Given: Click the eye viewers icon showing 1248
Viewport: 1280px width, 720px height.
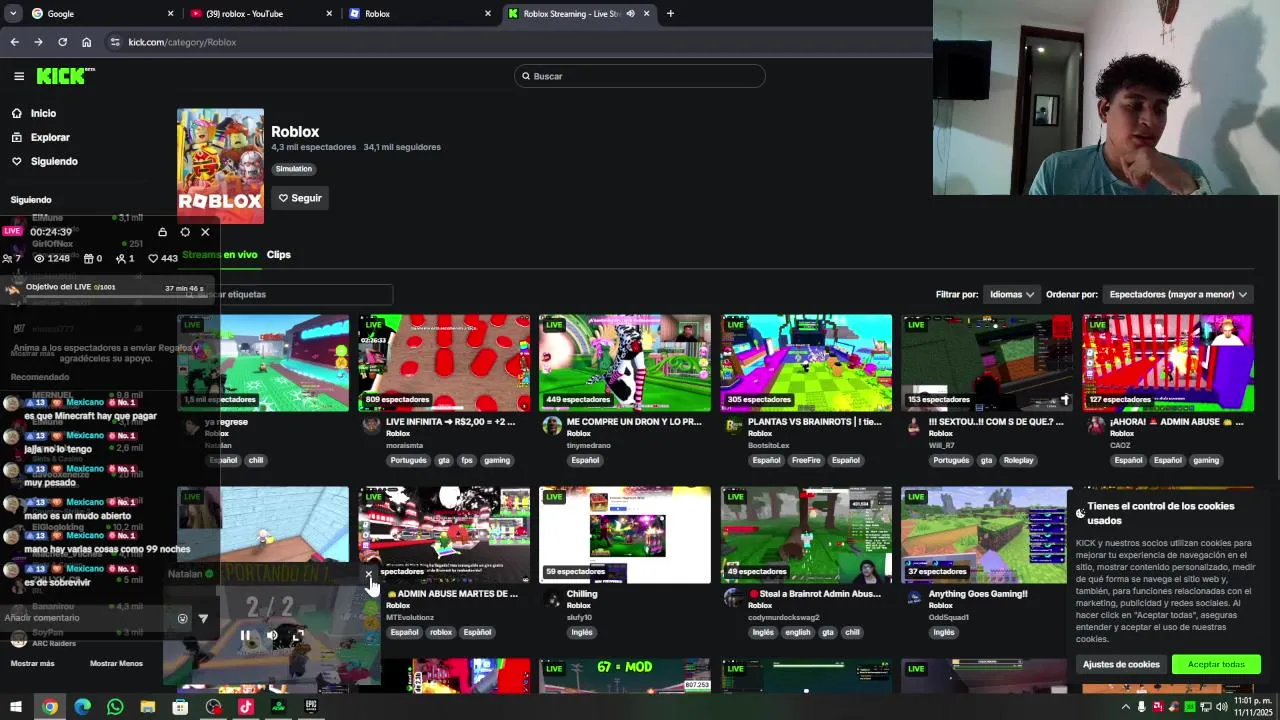Looking at the screenshot, I should (39, 258).
